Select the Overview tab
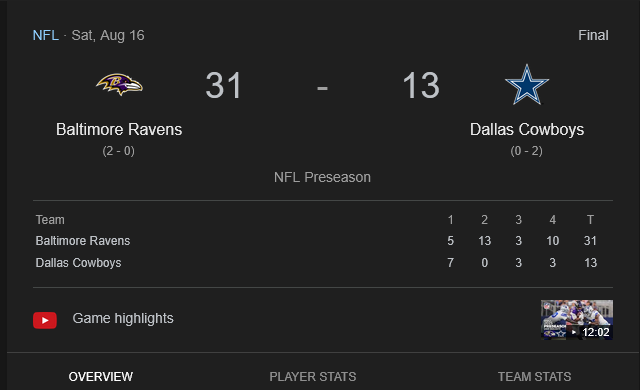The width and height of the screenshot is (640, 390). pyautogui.click(x=101, y=377)
